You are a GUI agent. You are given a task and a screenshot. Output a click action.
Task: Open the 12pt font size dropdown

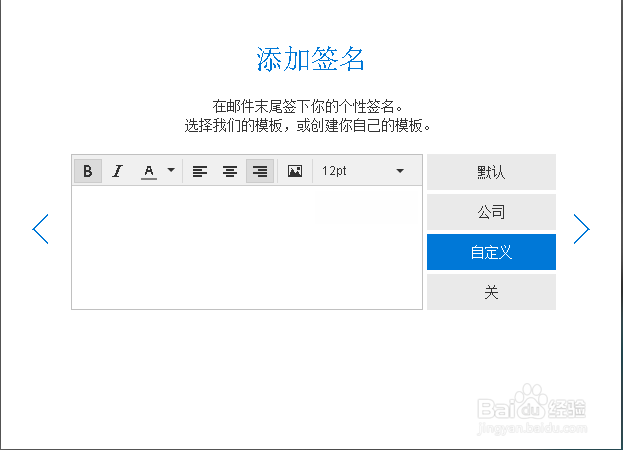point(363,171)
